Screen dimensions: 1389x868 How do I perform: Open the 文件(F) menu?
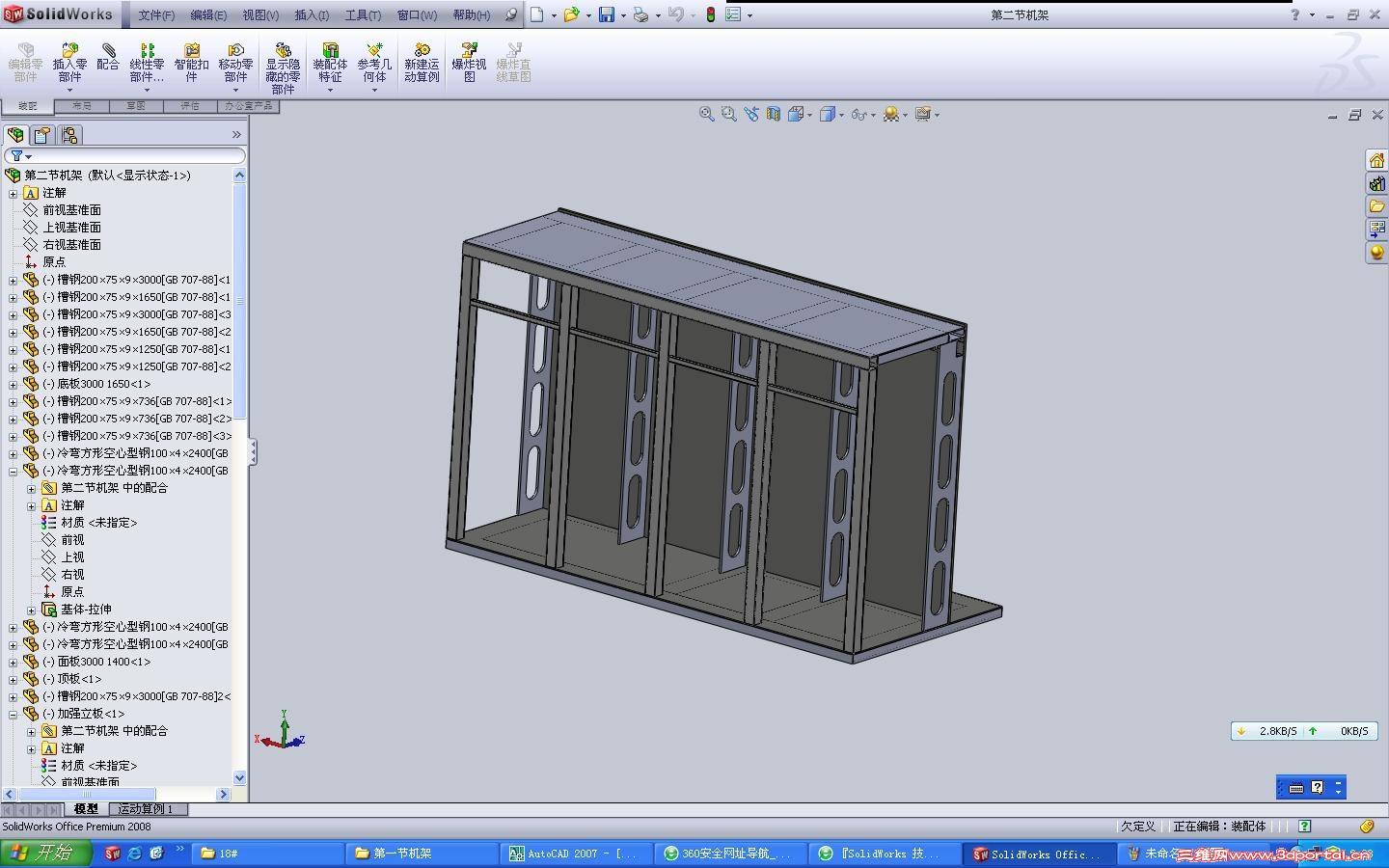point(156,14)
